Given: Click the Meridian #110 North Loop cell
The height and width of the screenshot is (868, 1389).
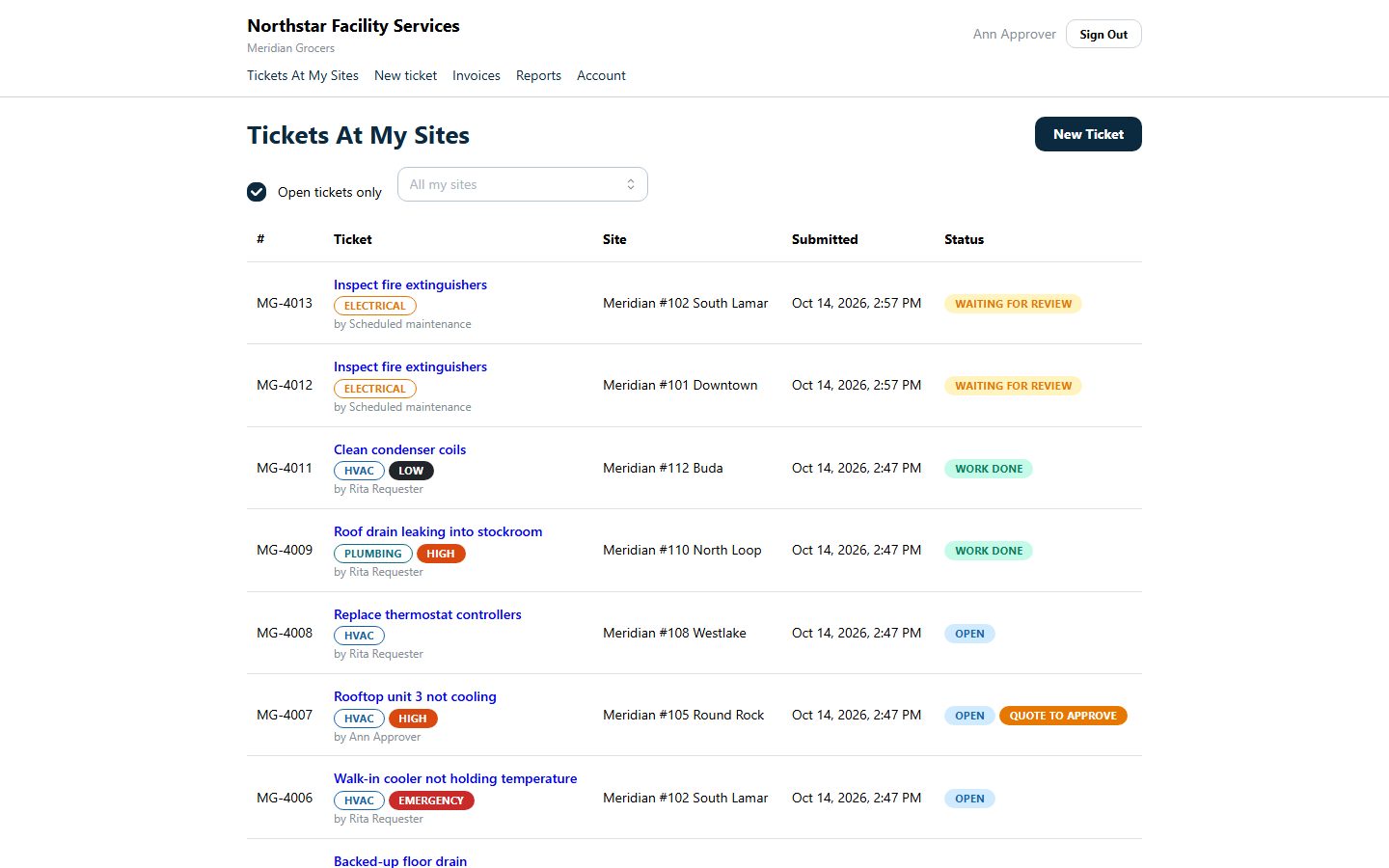Looking at the screenshot, I should (682, 550).
